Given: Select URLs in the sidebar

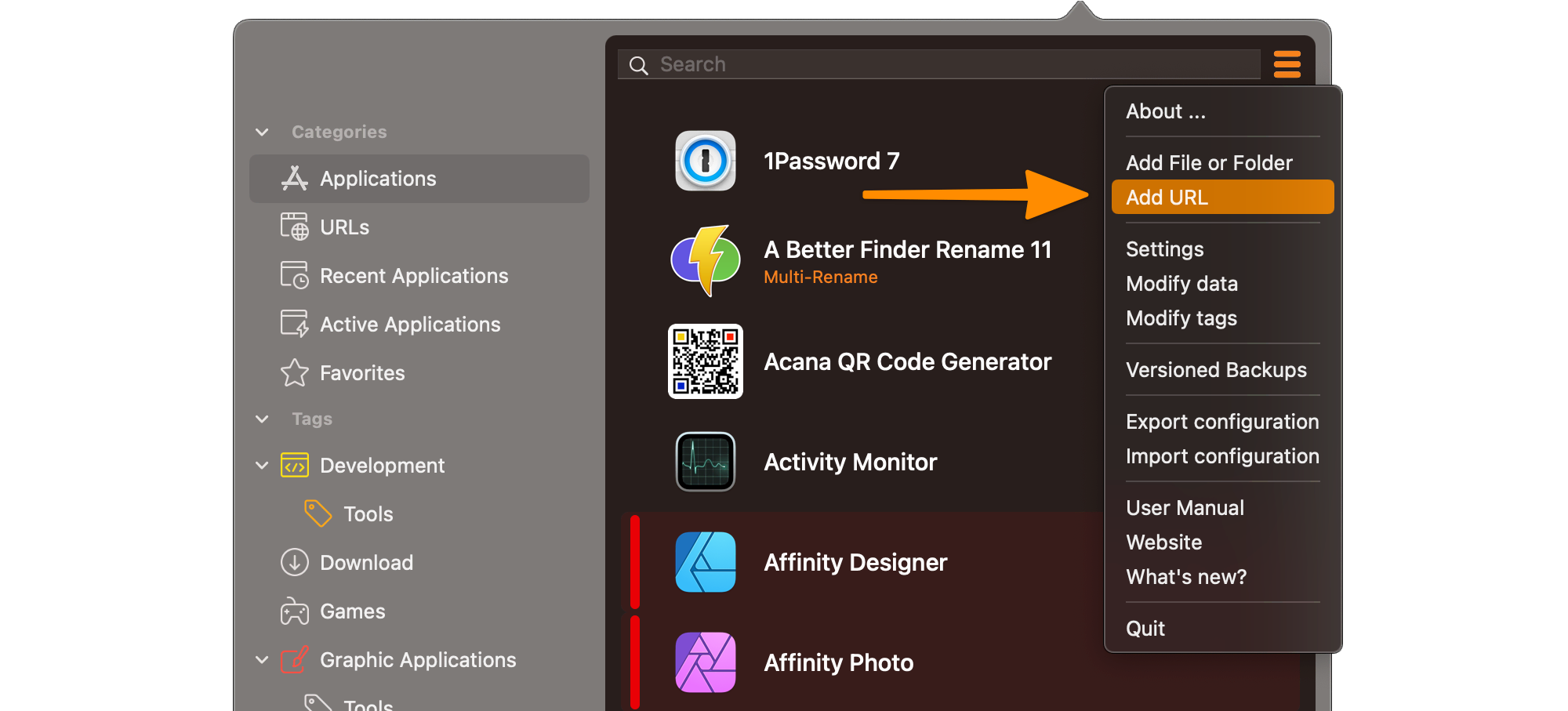Looking at the screenshot, I should pyautogui.click(x=344, y=227).
